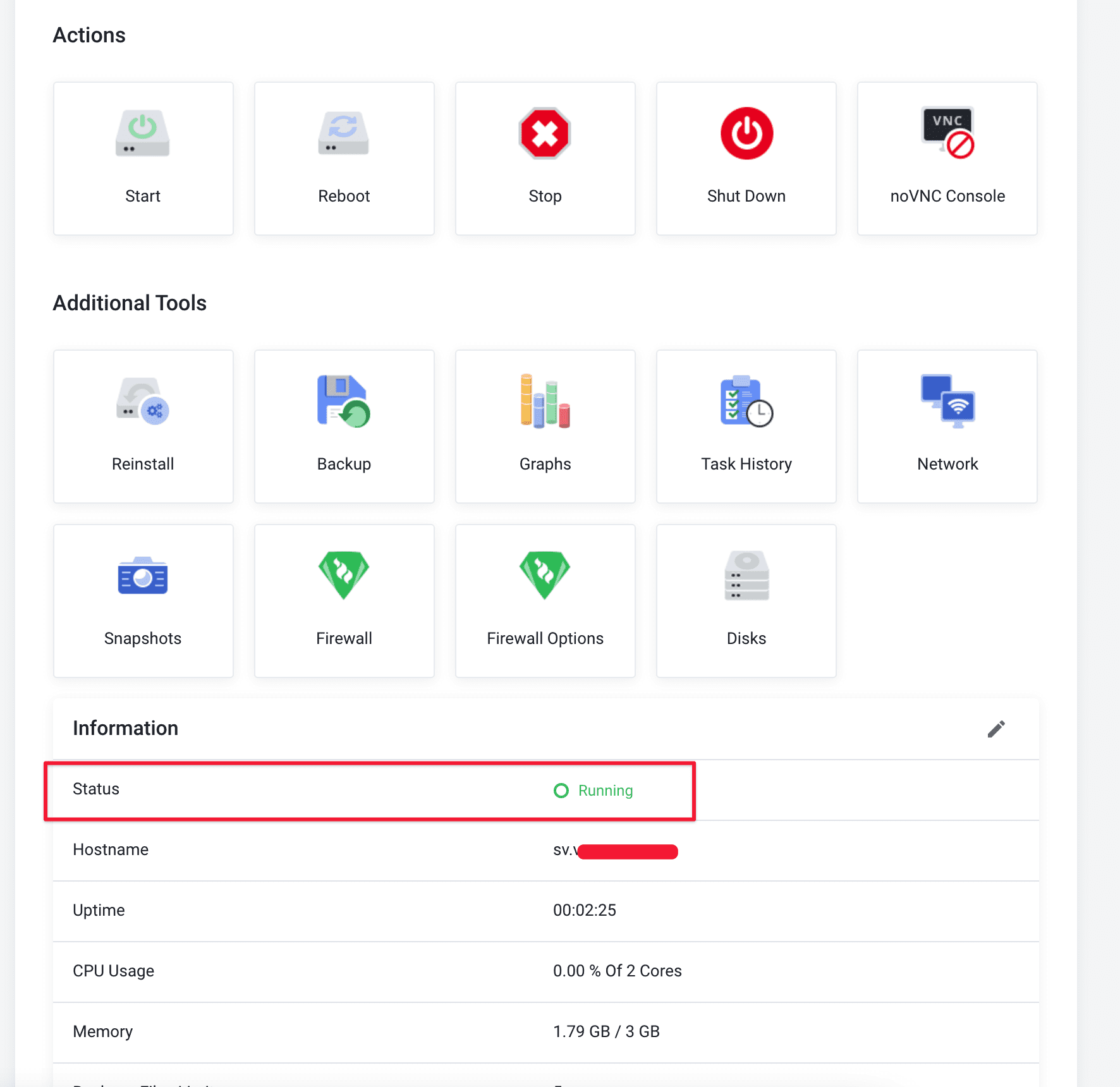Shut down the VPS
The width and height of the screenshot is (1120, 1087).
coord(746,158)
